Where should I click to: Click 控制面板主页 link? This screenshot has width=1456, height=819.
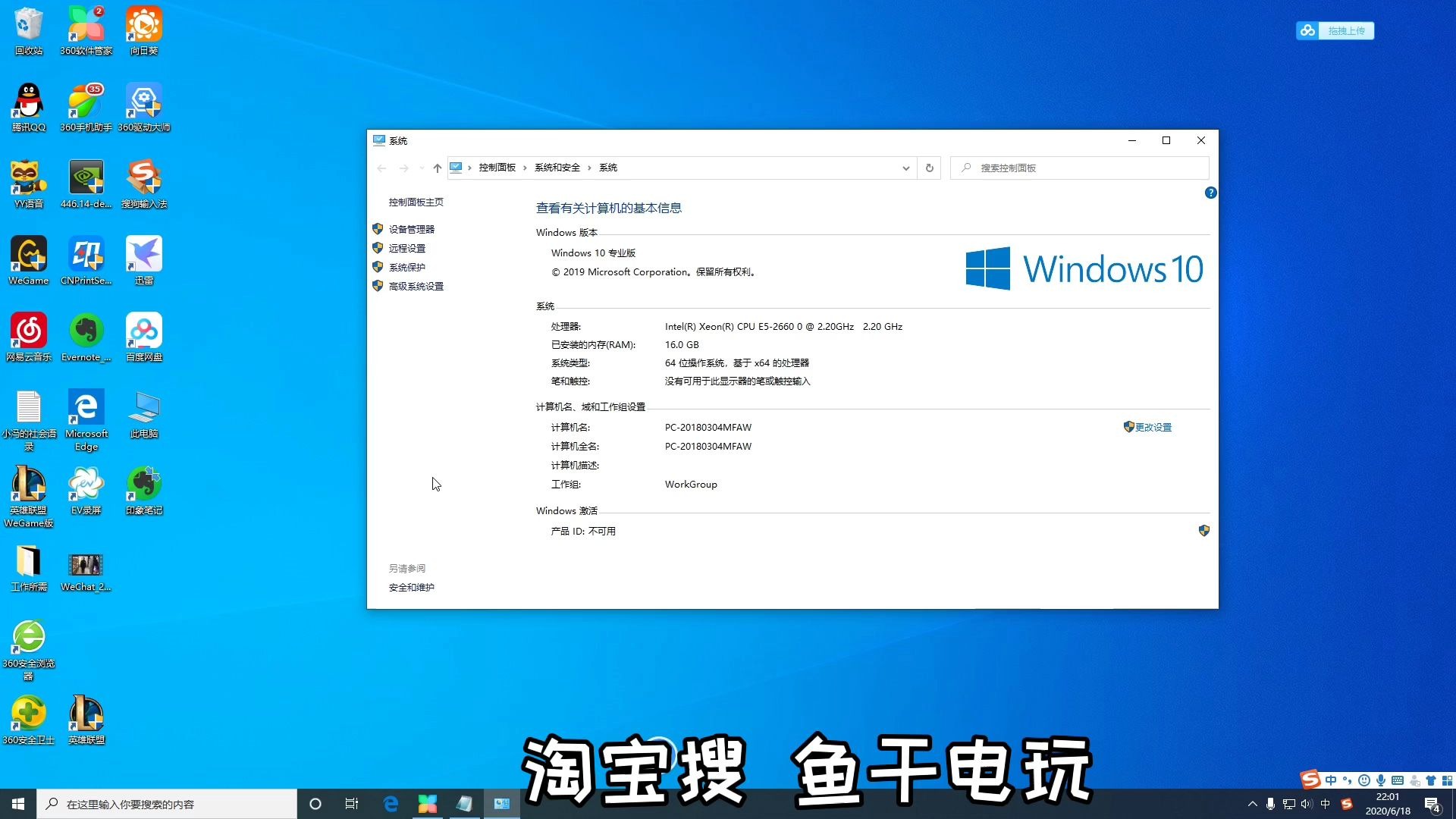416,202
